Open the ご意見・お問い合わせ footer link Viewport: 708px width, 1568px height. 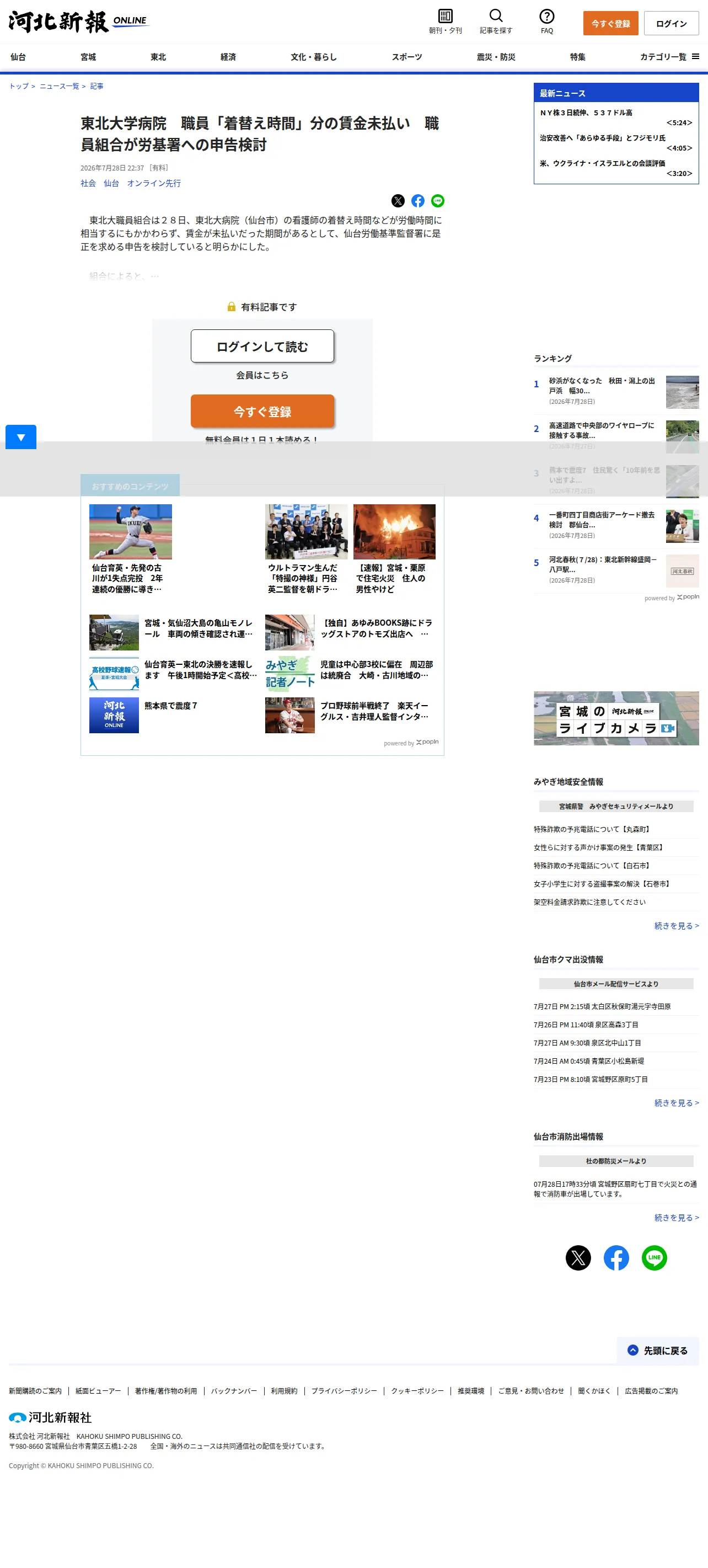click(x=531, y=1391)
